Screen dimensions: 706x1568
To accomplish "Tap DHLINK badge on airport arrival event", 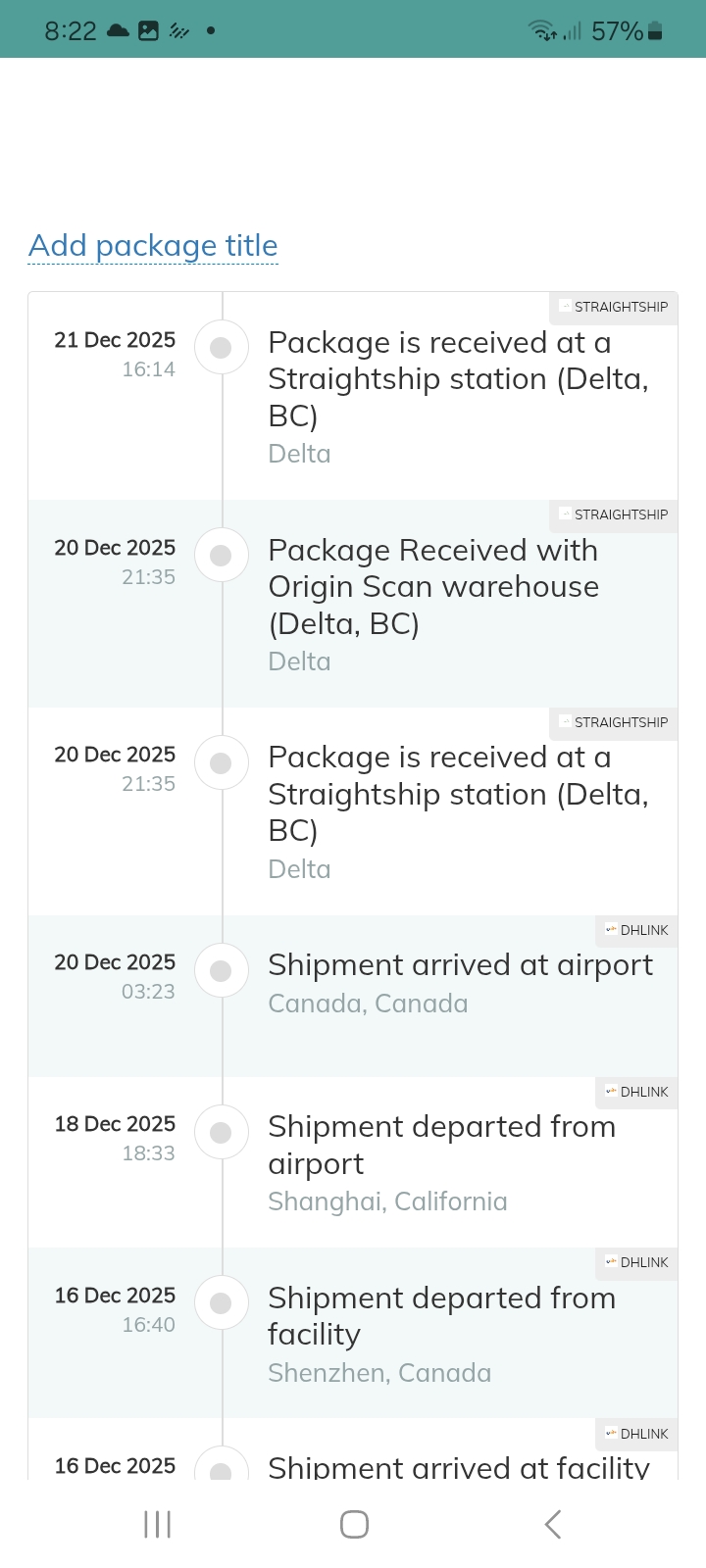I will [x=637, y=930].
